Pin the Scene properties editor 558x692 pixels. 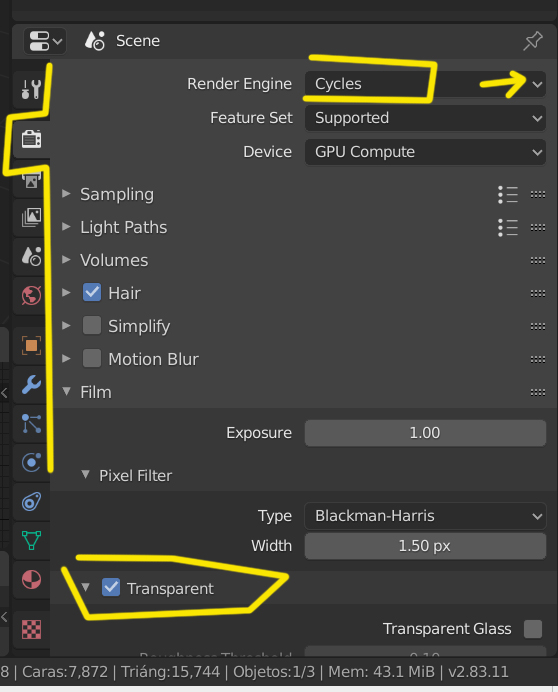[533, 41]
